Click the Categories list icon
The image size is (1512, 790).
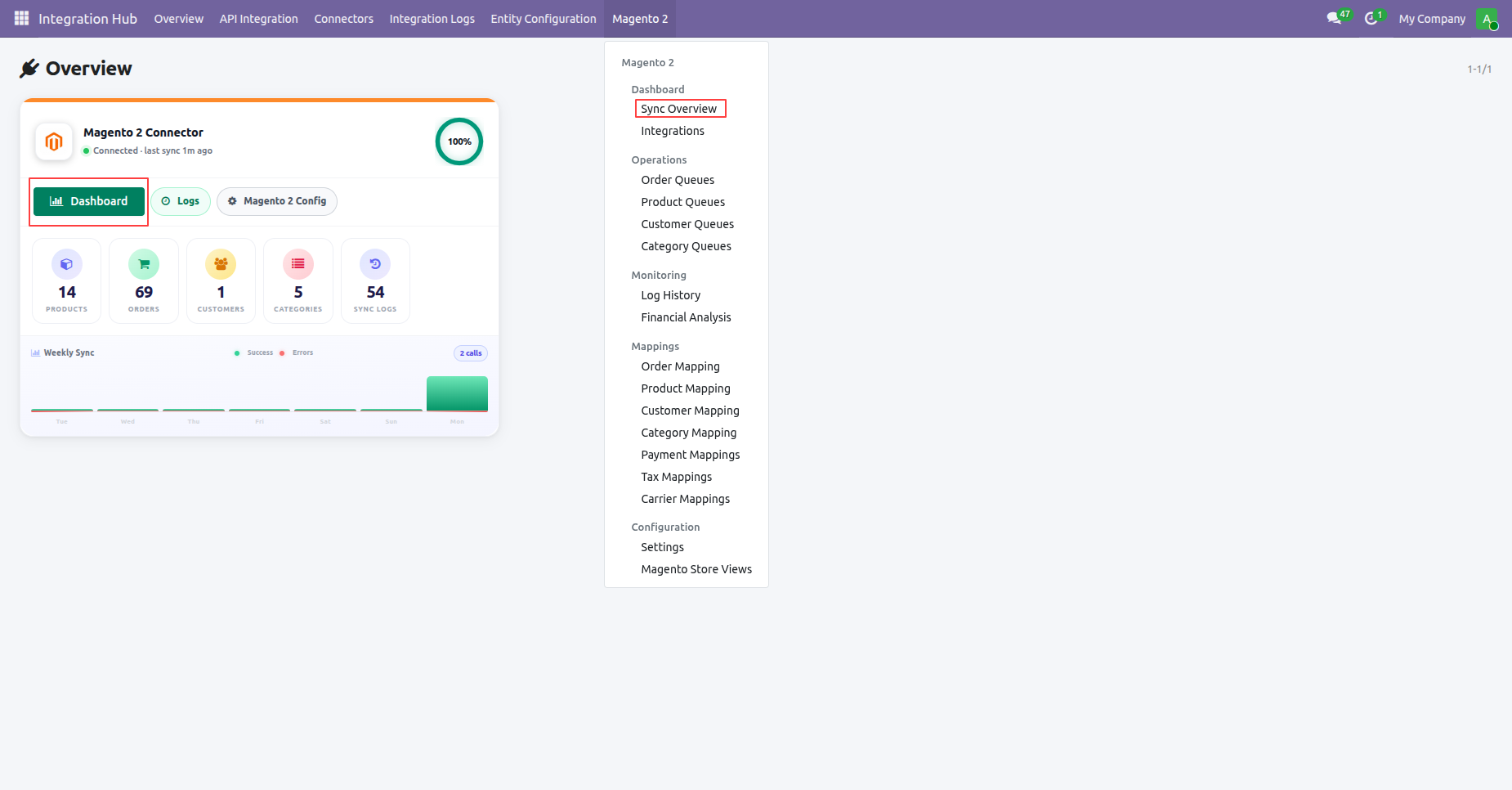(x=298, y=264)
